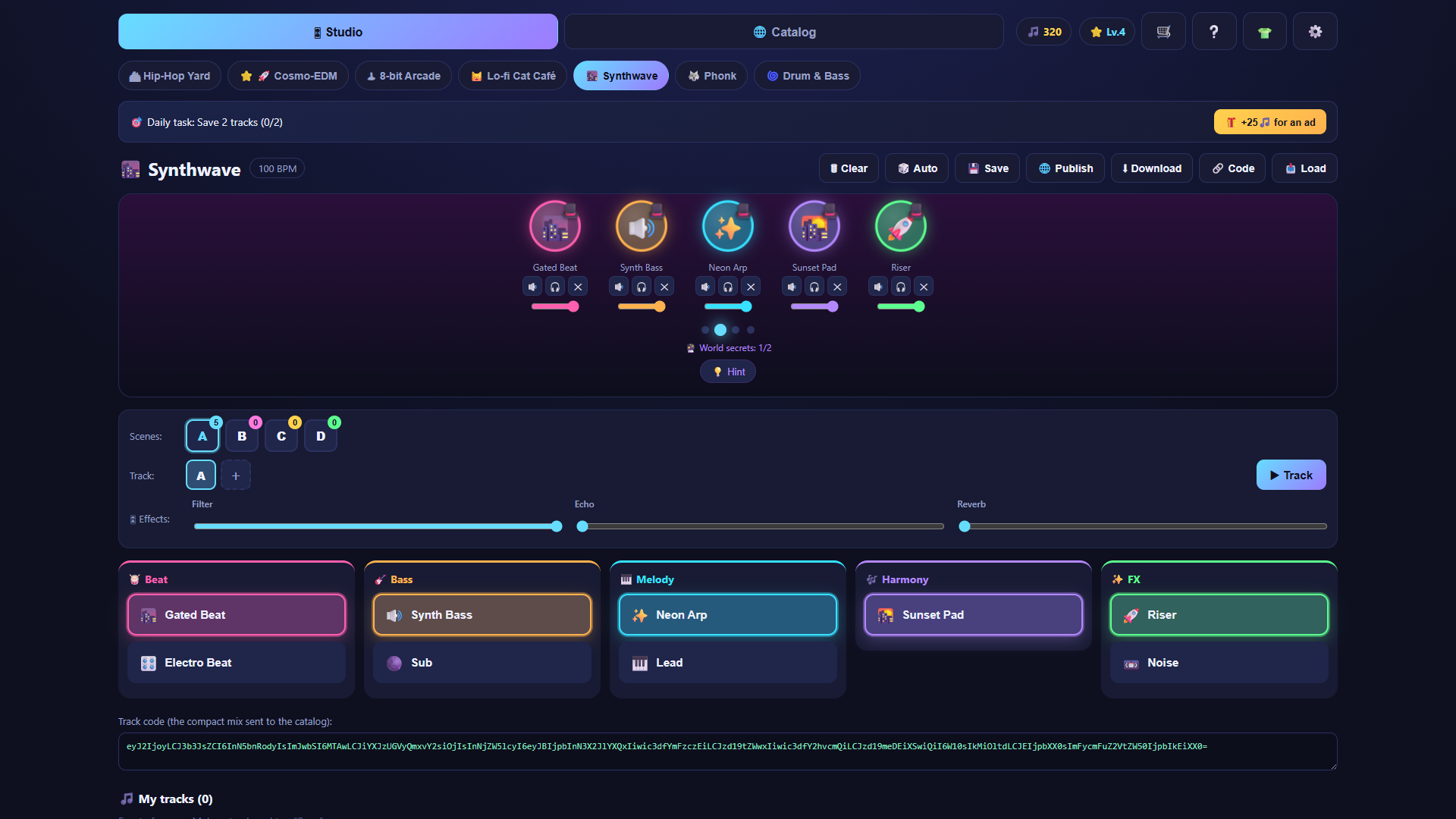Solo Gated Beat with headphones icon
This screenshot has width=1456, height=819.
555,287
